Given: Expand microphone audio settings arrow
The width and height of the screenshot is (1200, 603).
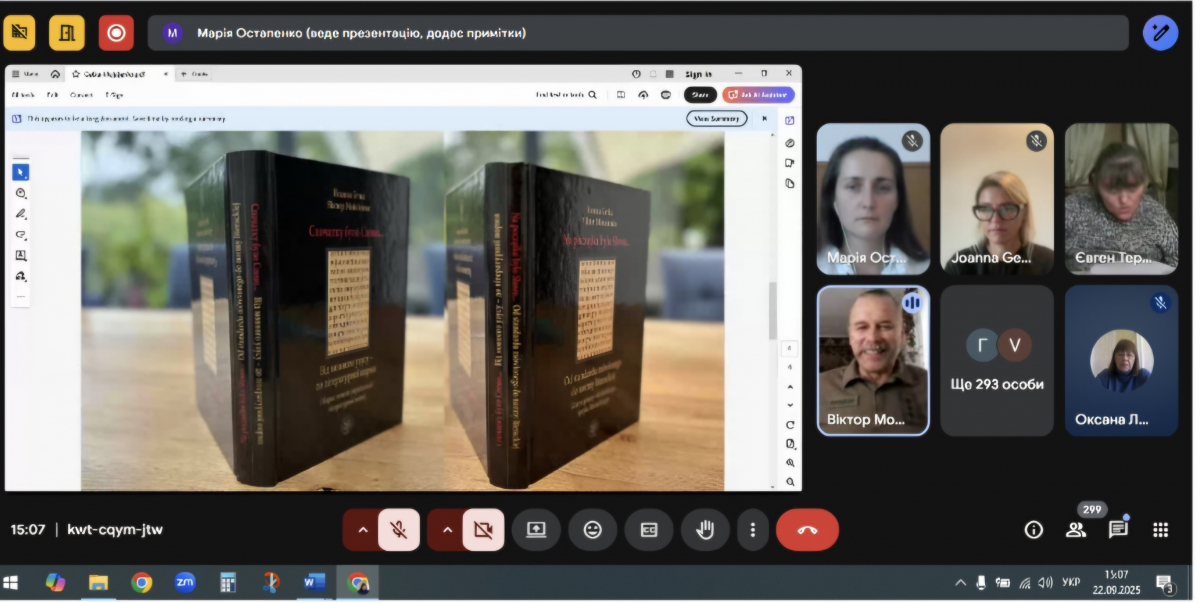Looking at the screenshot, I should (x=362, y=530).
